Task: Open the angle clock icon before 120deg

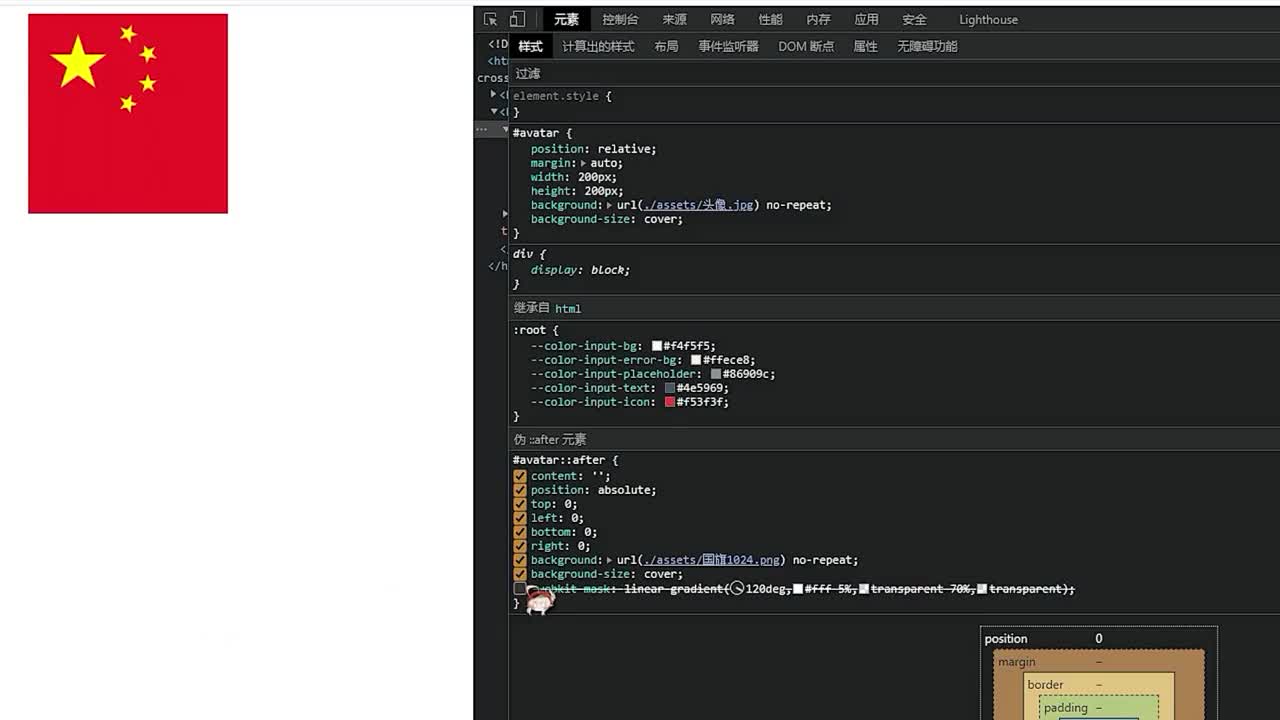Action: coord(737,589)
